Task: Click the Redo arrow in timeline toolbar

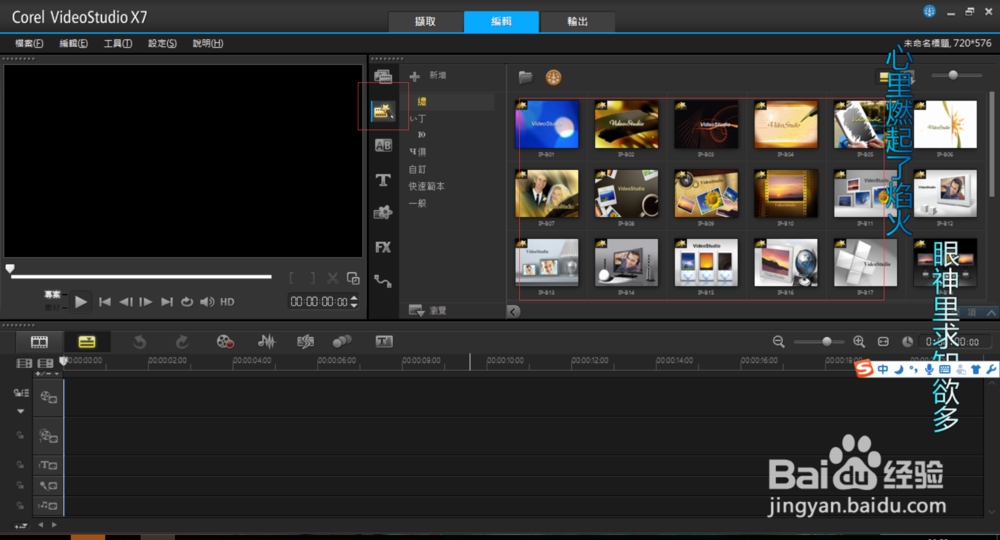Action: [x=182, y=342]
